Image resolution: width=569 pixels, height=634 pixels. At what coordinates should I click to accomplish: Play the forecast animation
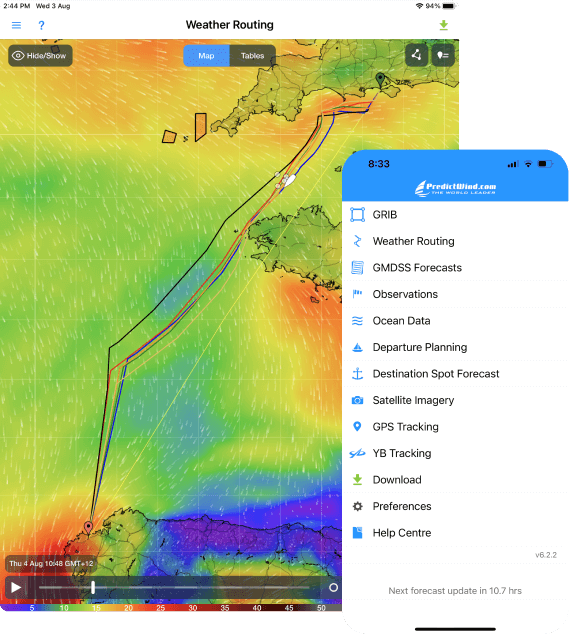[x=16, y=587]
